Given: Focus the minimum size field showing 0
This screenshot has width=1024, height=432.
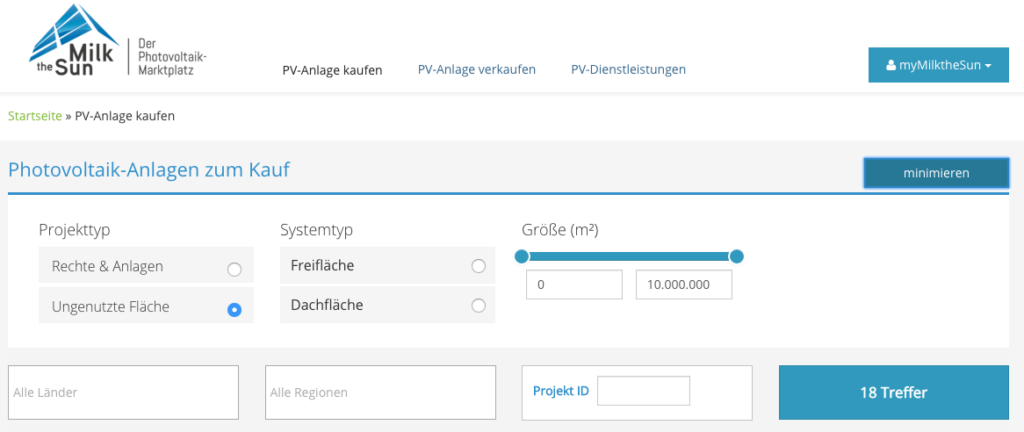Looking at the screenshot, I should tap(574, 285).
